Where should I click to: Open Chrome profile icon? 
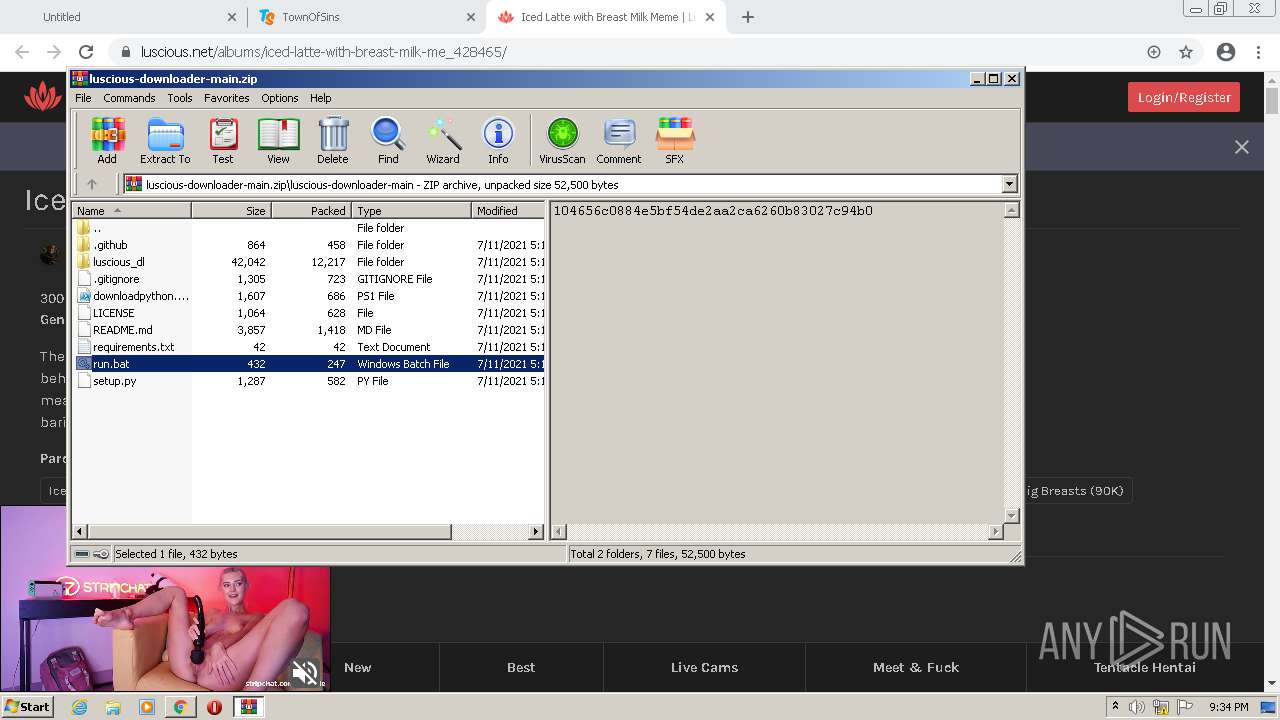tap(1226, 52)
